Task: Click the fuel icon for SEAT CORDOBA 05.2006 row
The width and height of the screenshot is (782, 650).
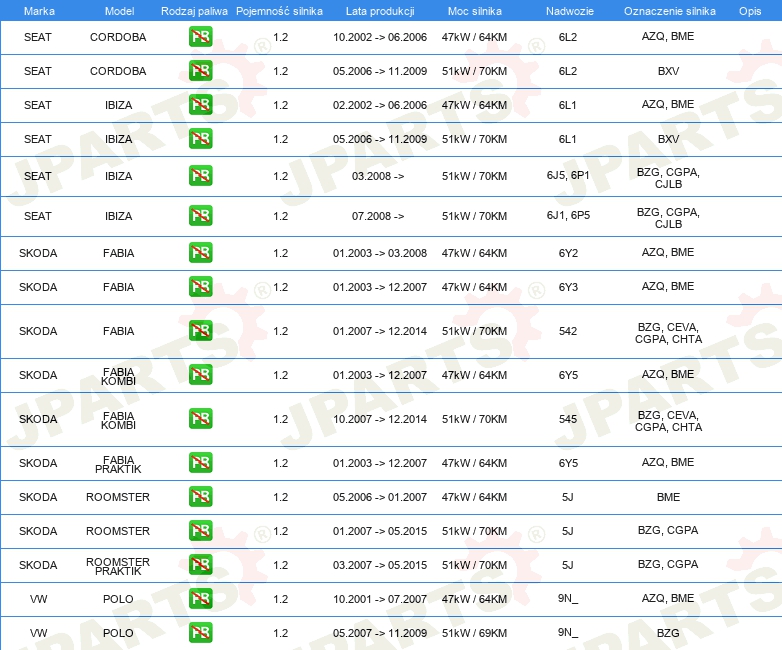Action: click(200, 70)
